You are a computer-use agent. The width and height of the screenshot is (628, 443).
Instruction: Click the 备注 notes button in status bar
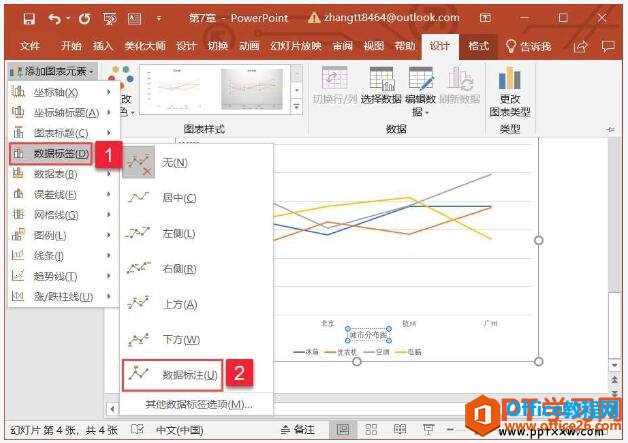(x=298, y=430)
